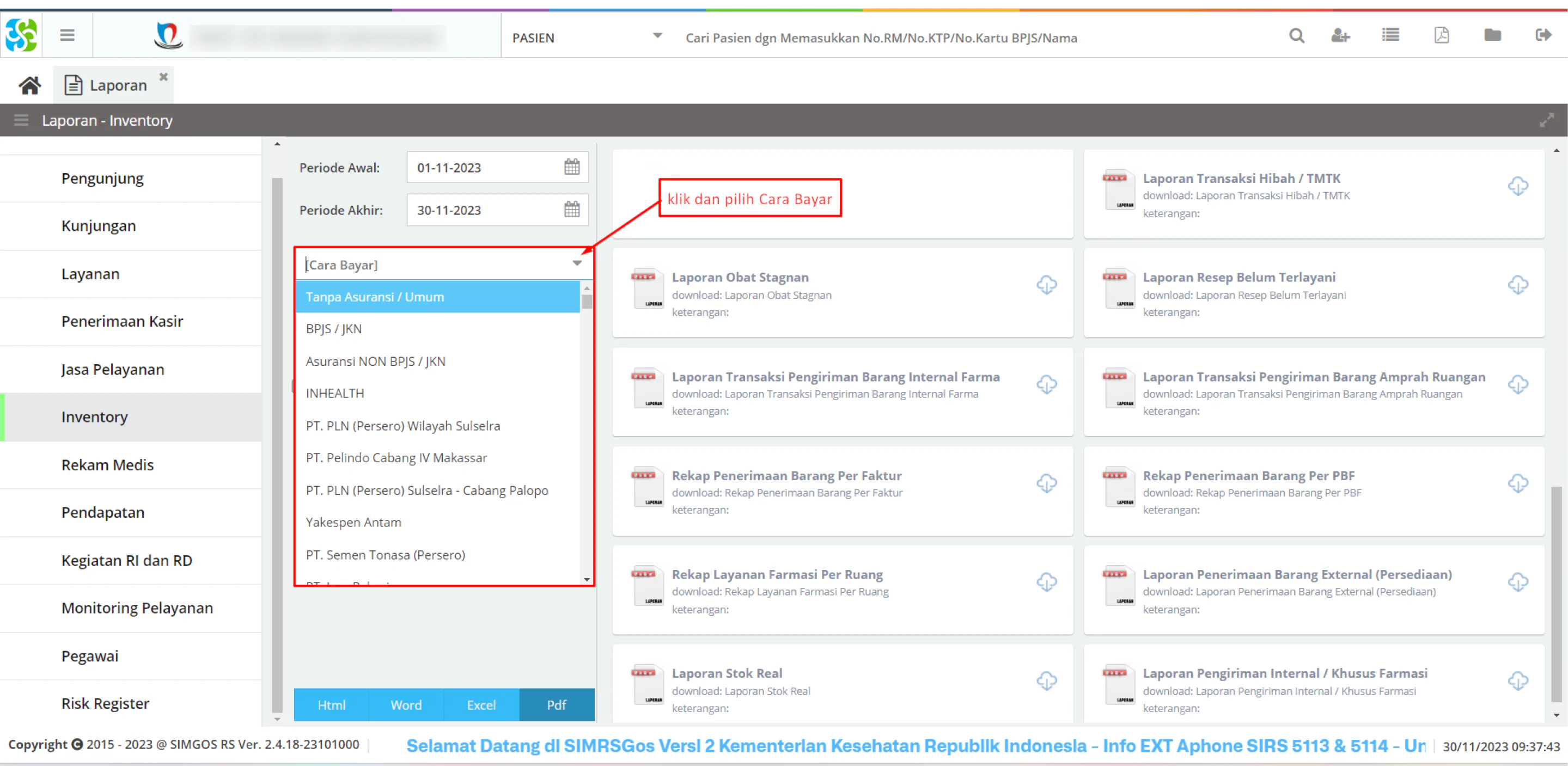Open the Periode Akhir calendar picker

pos(571,209)
